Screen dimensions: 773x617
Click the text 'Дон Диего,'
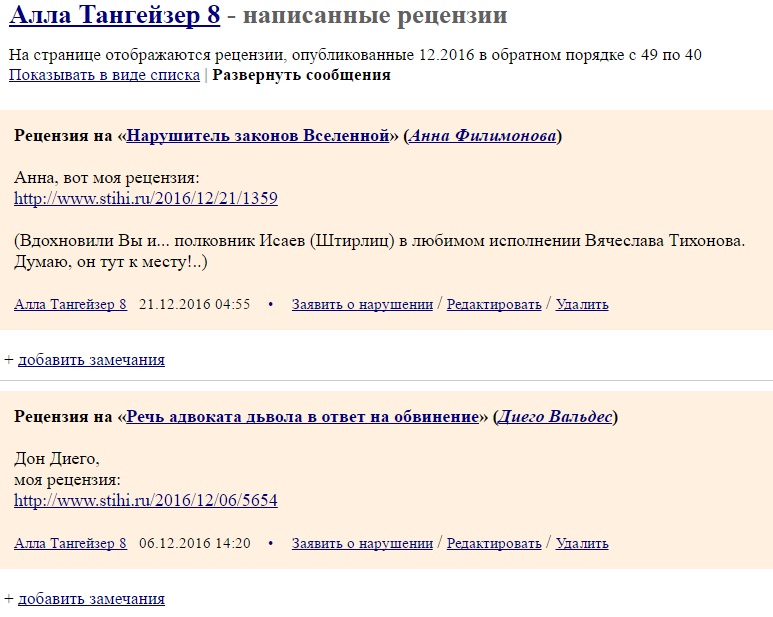click(x=57, y=459)
